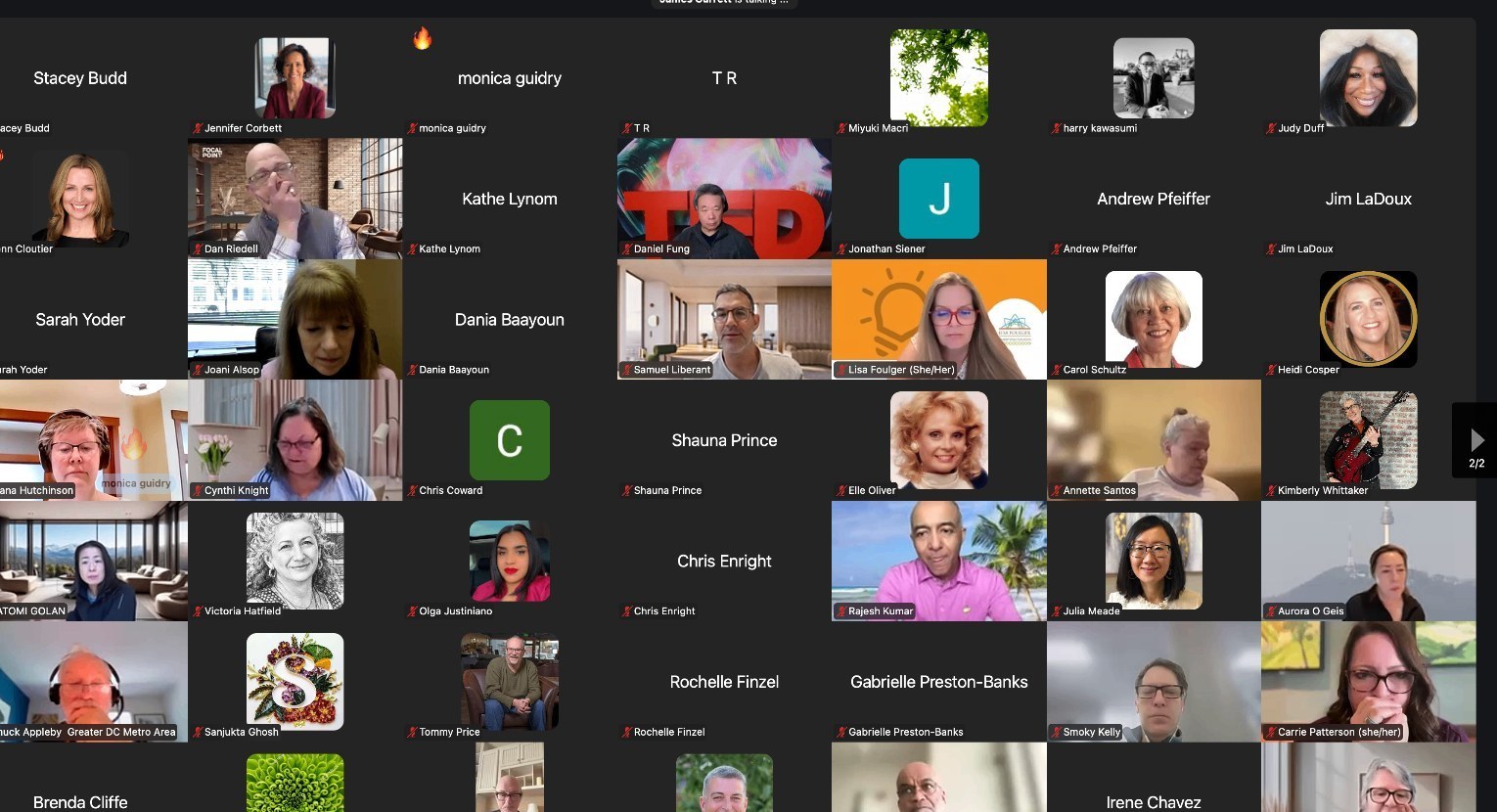This screenshot has height=812, width=1497.
Task: Select Miyuki Macri's leaves photo
Action: click(939, 77)
